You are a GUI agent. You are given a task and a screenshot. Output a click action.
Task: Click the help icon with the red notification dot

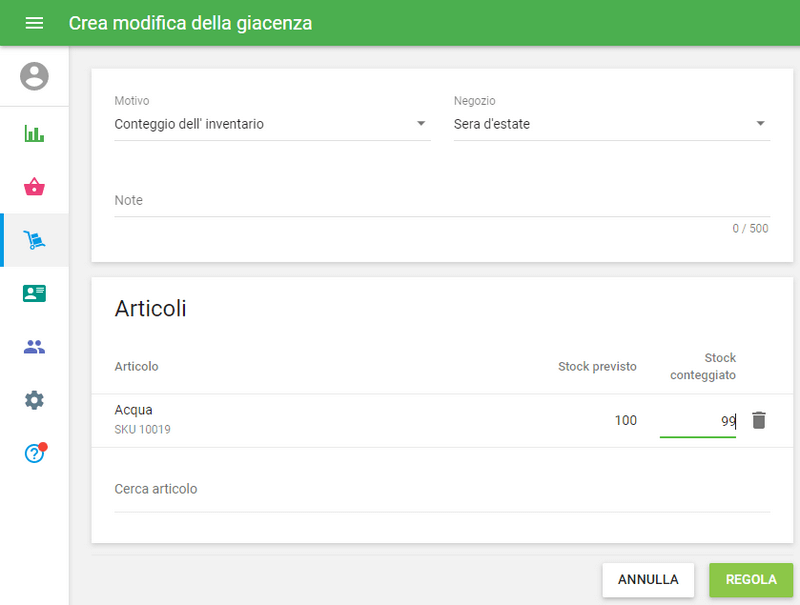[x=34, y=453]
